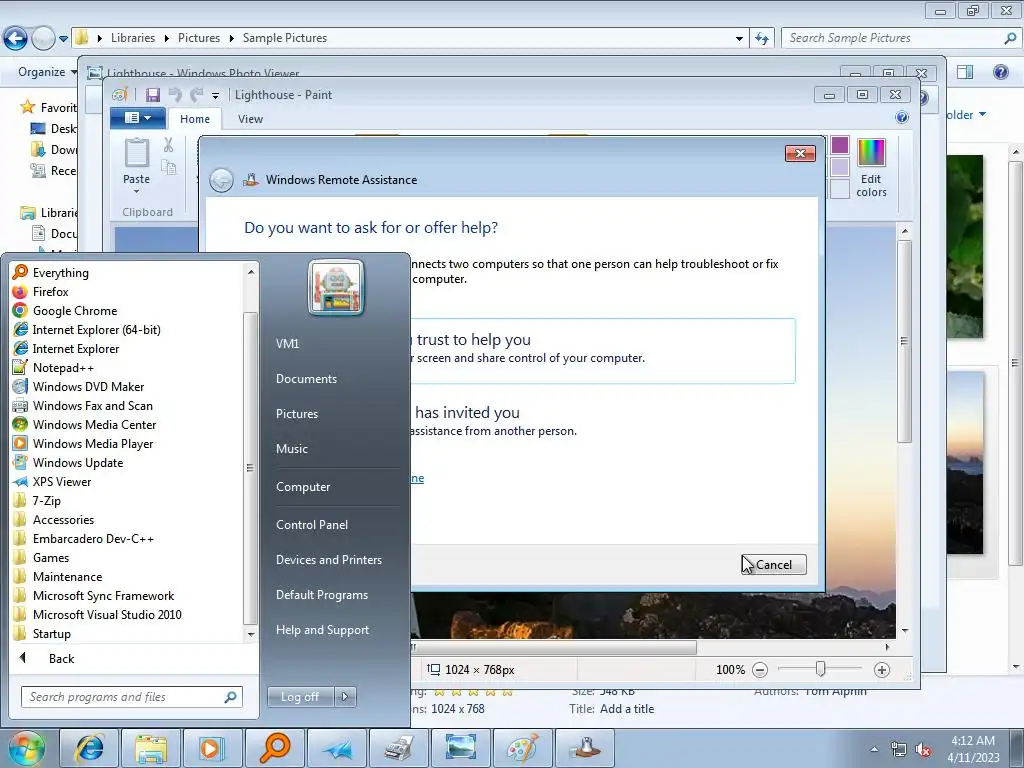Expand the Accessories folder
The width and height of the screenshot is (1024, 768).
pyautogui.click(x=54, y=519)
